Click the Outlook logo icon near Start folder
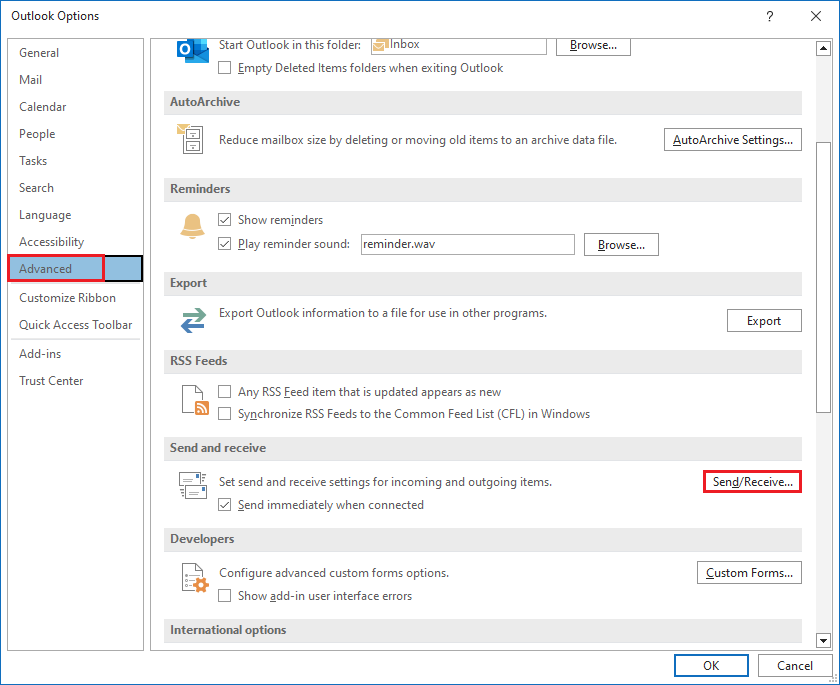Image resolution: width=840 pixels, height=685 pixels. pos(192,50)
